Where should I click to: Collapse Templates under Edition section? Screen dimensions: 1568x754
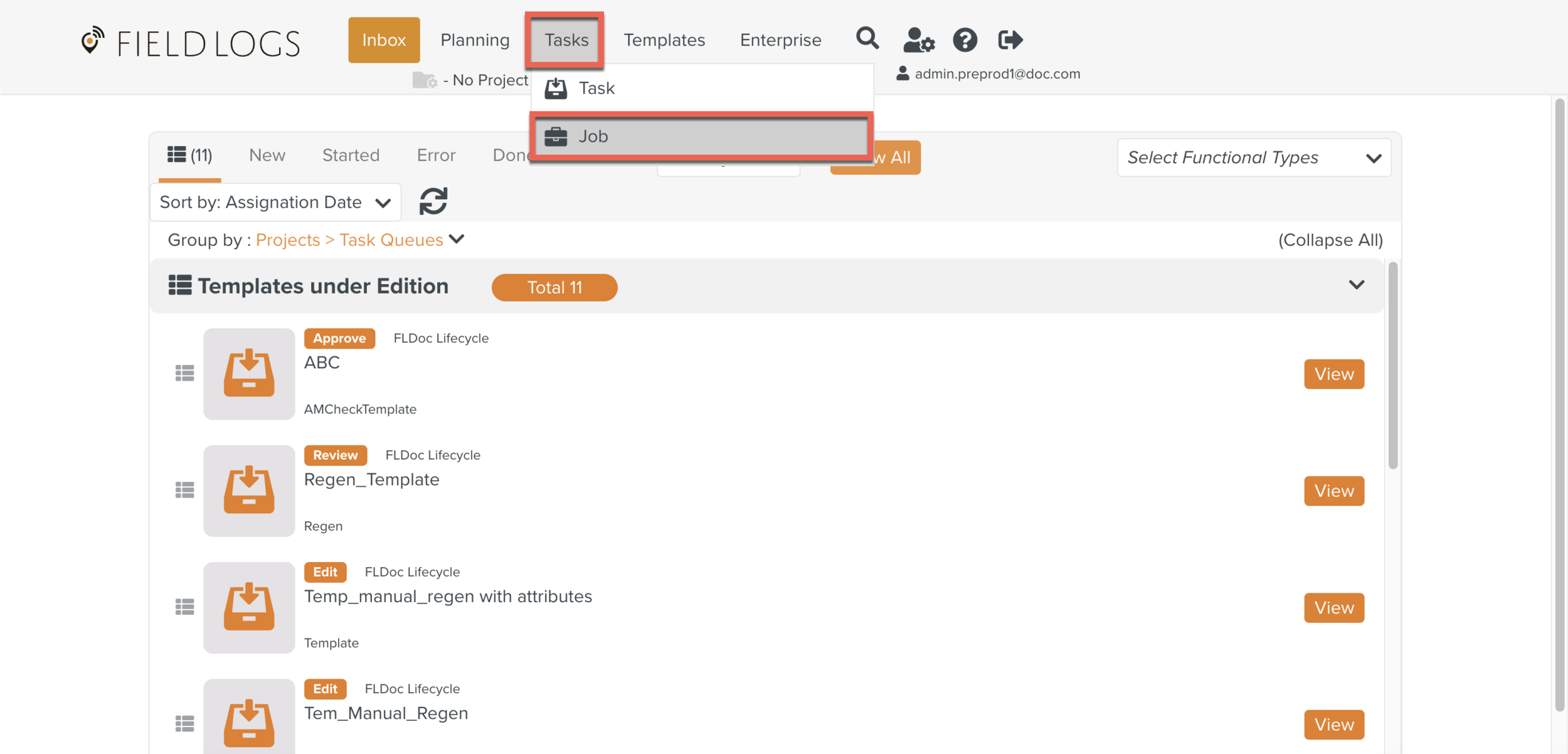pos(1356,285)
